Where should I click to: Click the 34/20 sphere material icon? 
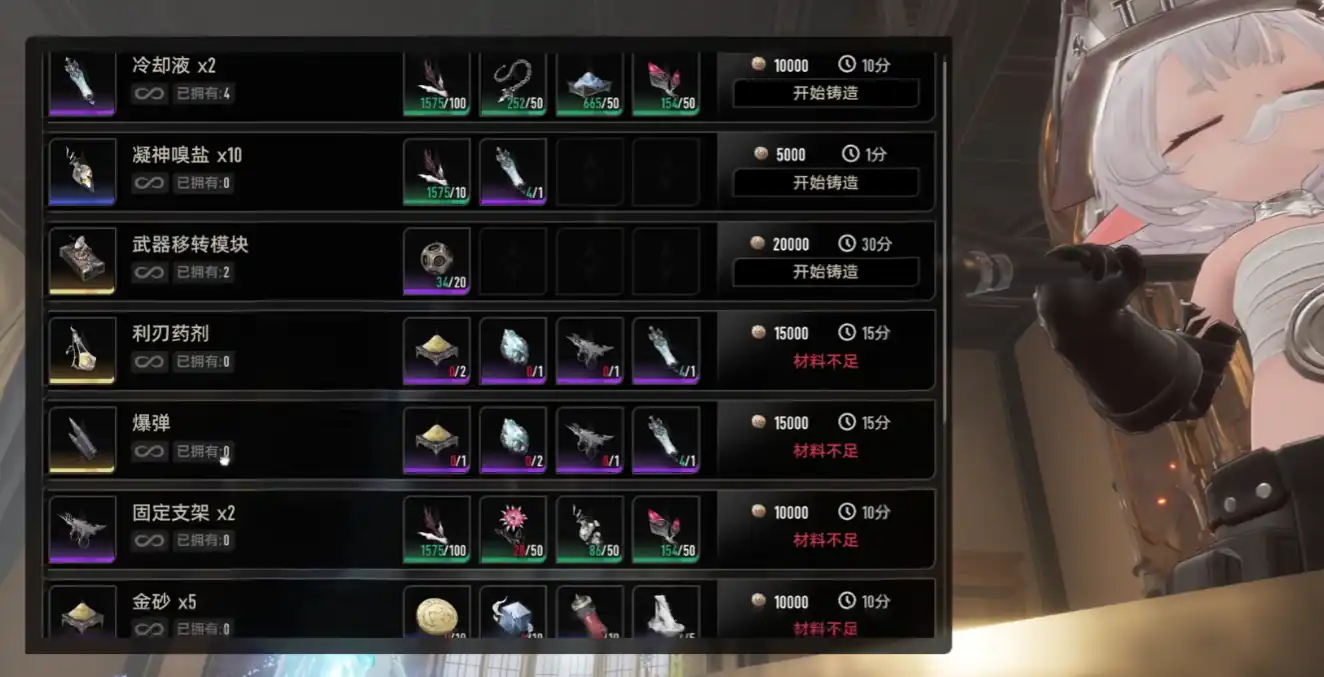437,261
